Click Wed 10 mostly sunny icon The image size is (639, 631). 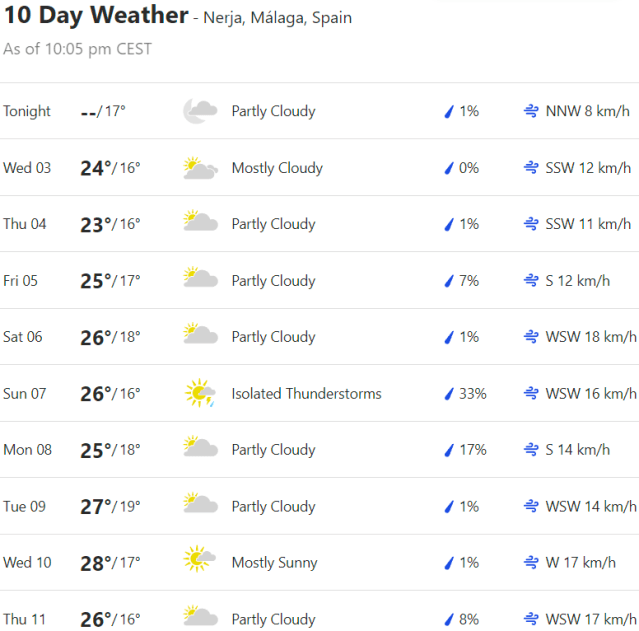coord(200,563)
